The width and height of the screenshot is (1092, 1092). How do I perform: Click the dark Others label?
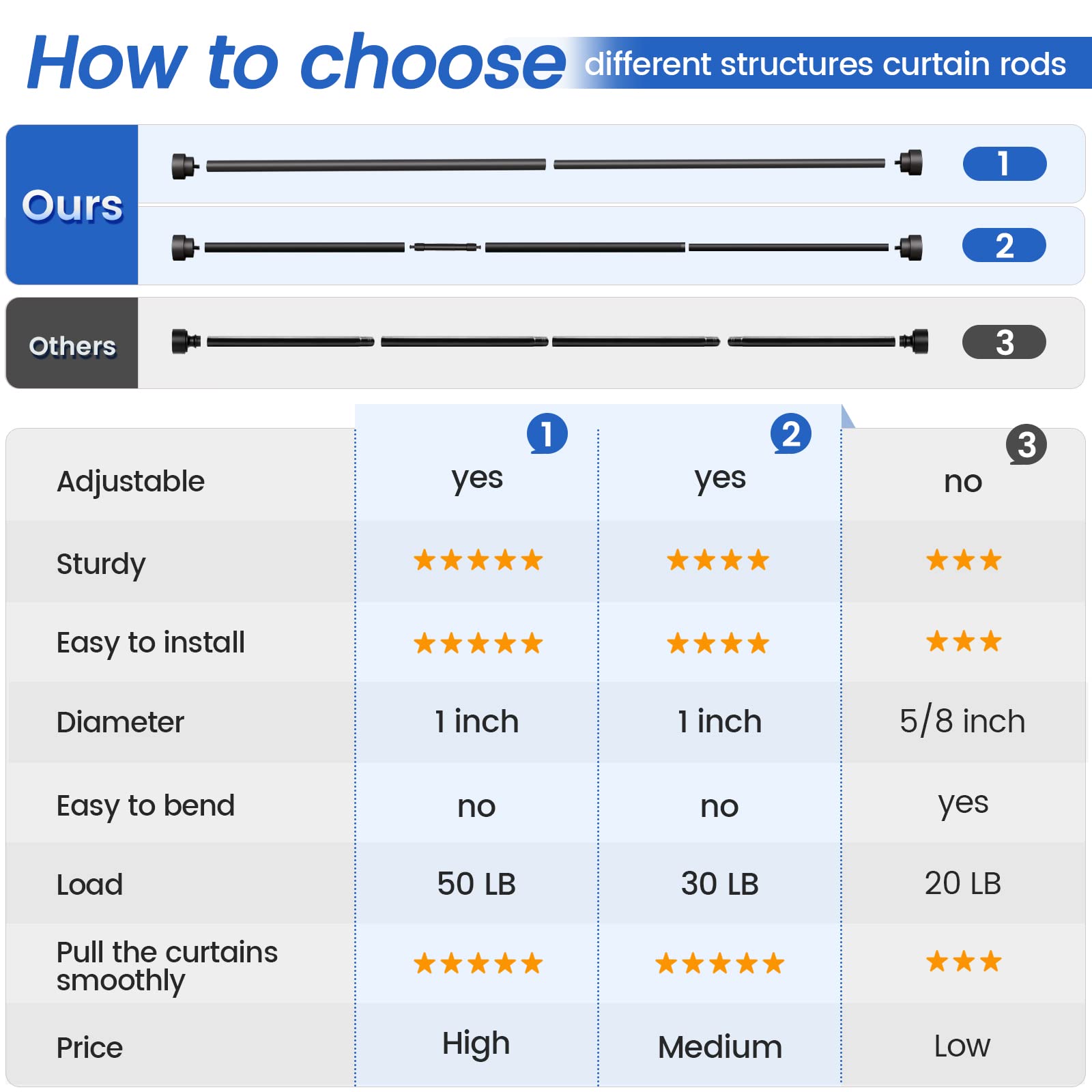click(x=72, y=345)
